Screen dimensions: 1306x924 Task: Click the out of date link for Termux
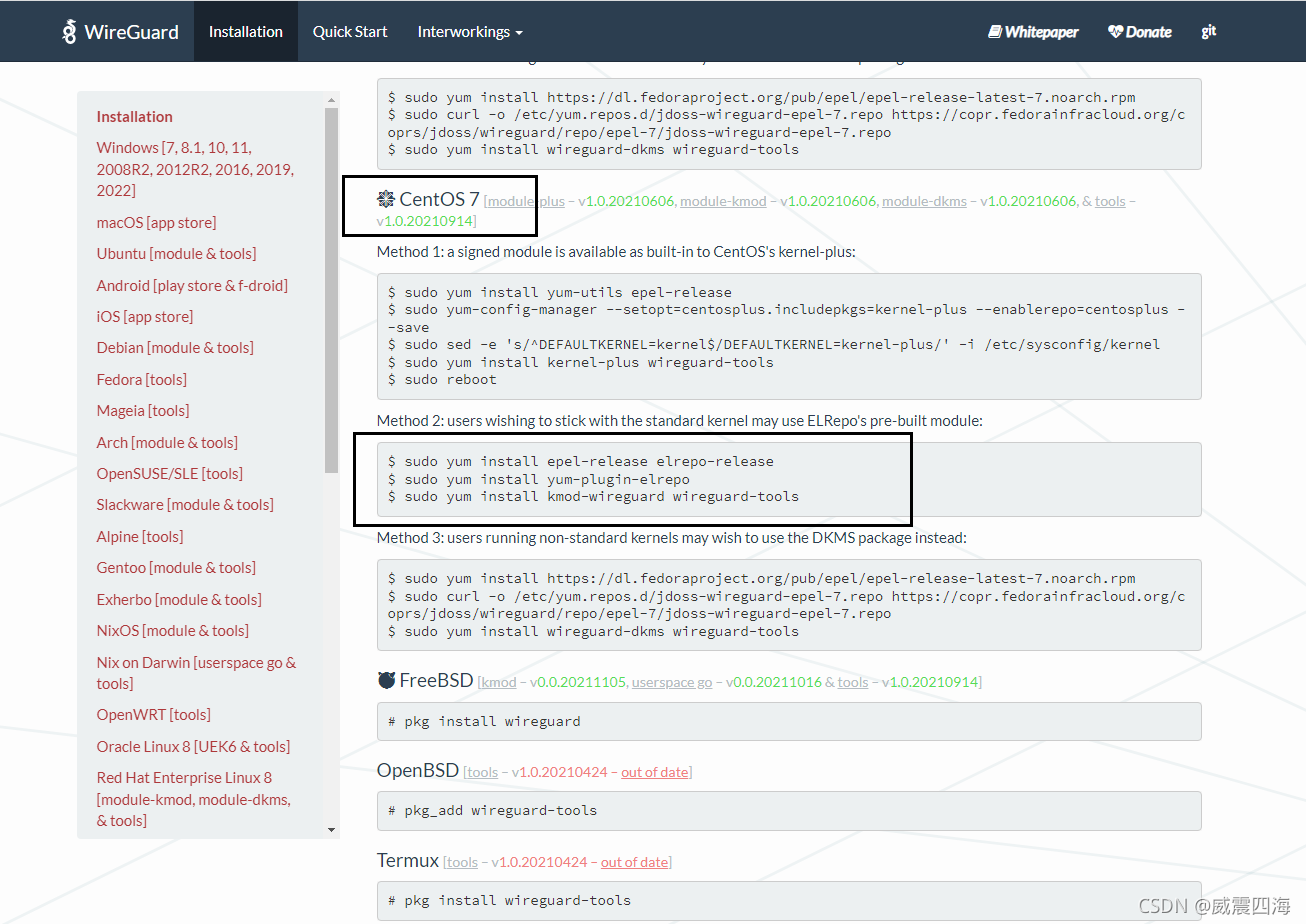tap(635, 861)
